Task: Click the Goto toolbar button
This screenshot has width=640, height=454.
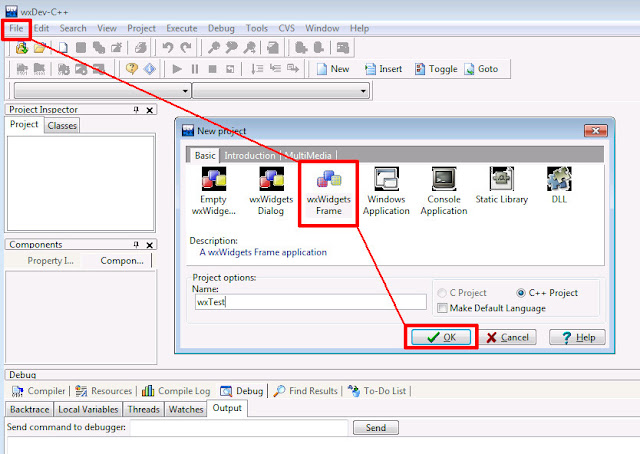Action: [481, 69]
